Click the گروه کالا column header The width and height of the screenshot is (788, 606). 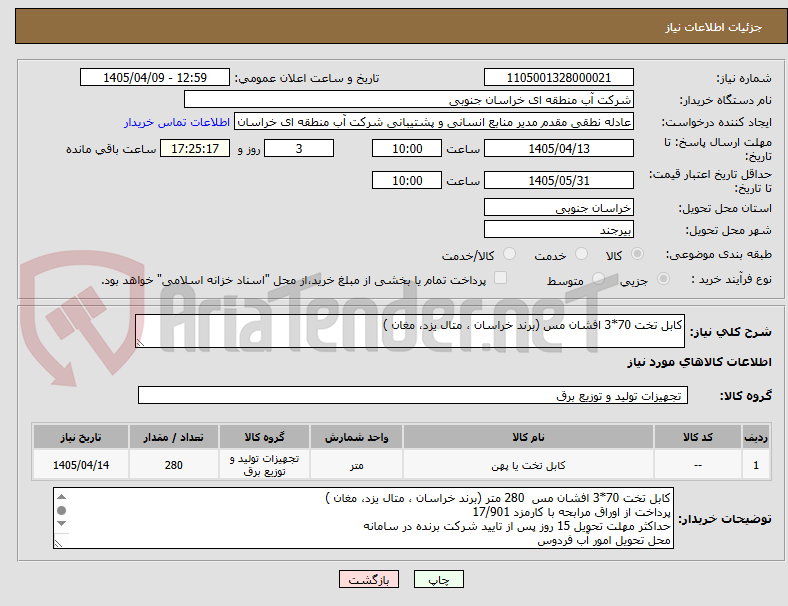264,437
